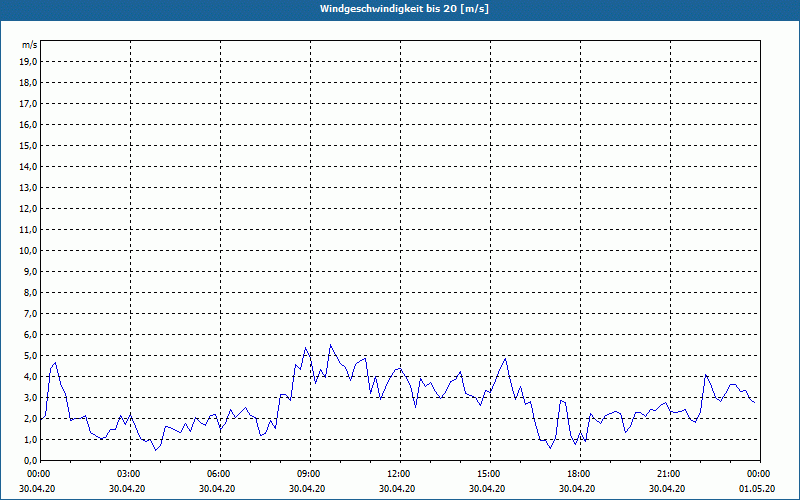The height and width of the screenshot is (500, 800).
Task: Click the chart title Windgeschwindigkeit bis 20 [m/s]
Action: point(404,9)
